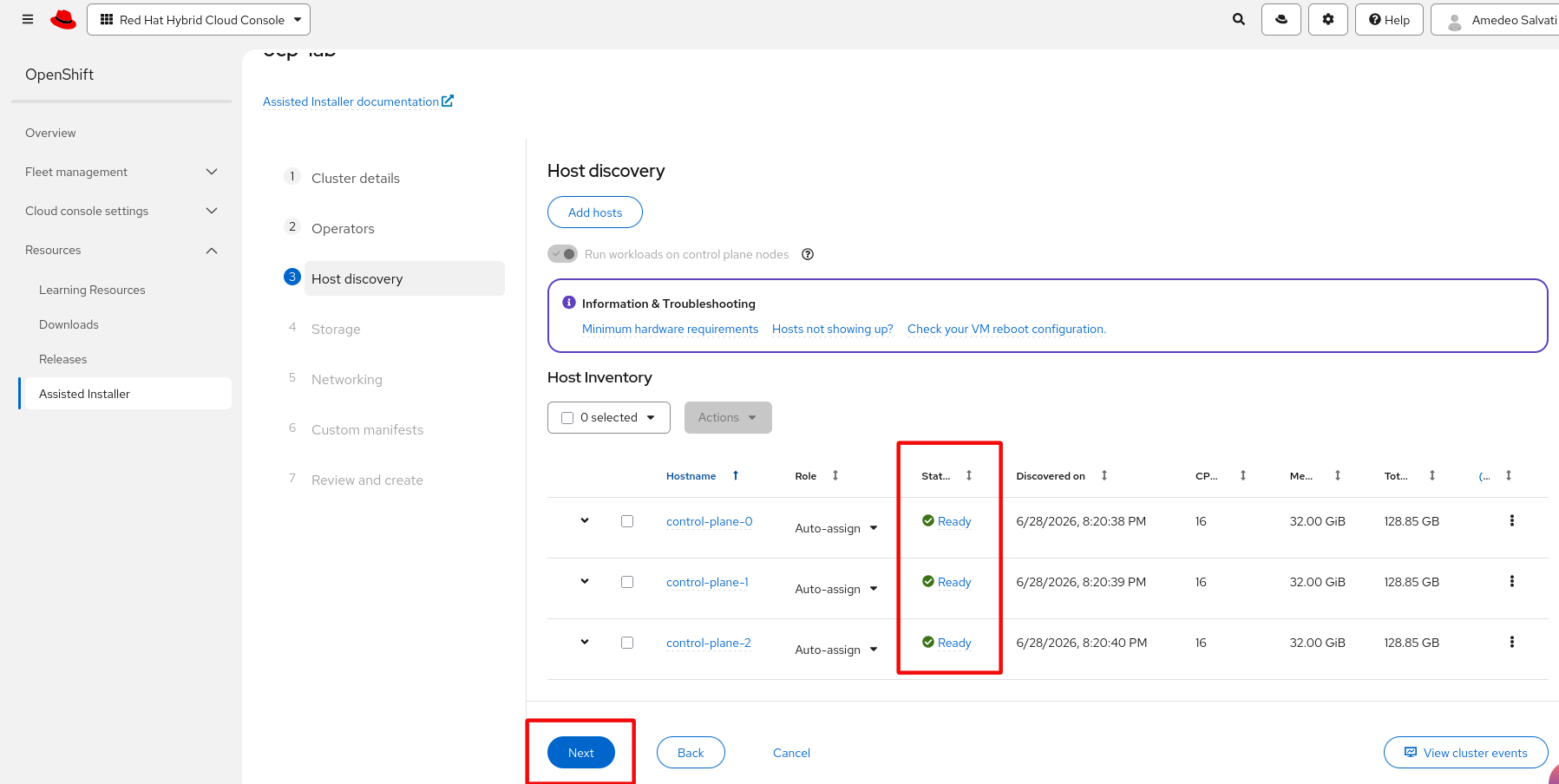This screenshot has width=1559, height=784.
Task: Click Hosts not showing up? link
Action: click(833, 329)
